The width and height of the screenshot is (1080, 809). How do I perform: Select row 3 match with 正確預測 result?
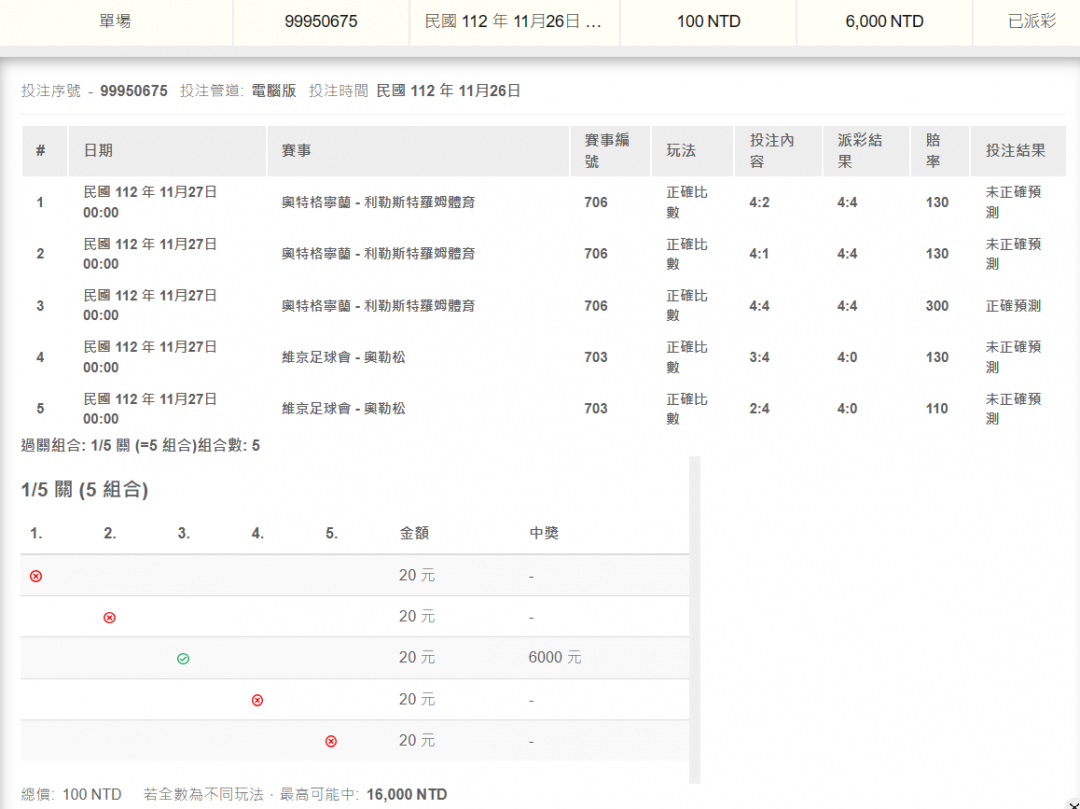pyautogui.click(x=378, y=306)
